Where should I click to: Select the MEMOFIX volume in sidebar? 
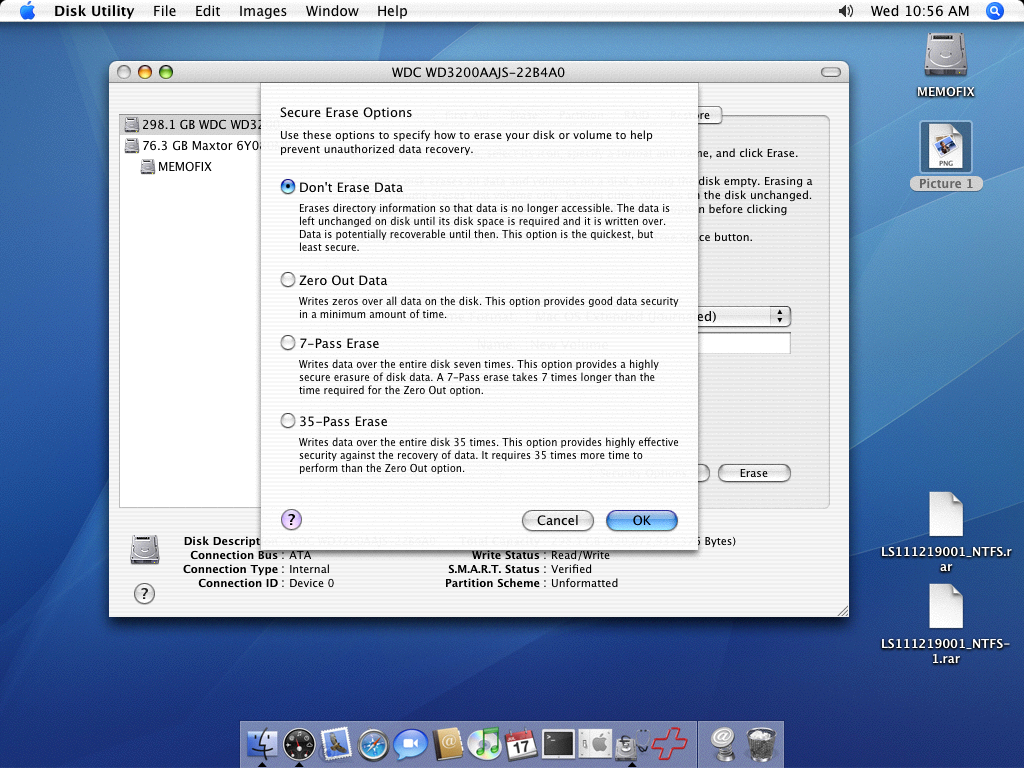click(176, 167)
